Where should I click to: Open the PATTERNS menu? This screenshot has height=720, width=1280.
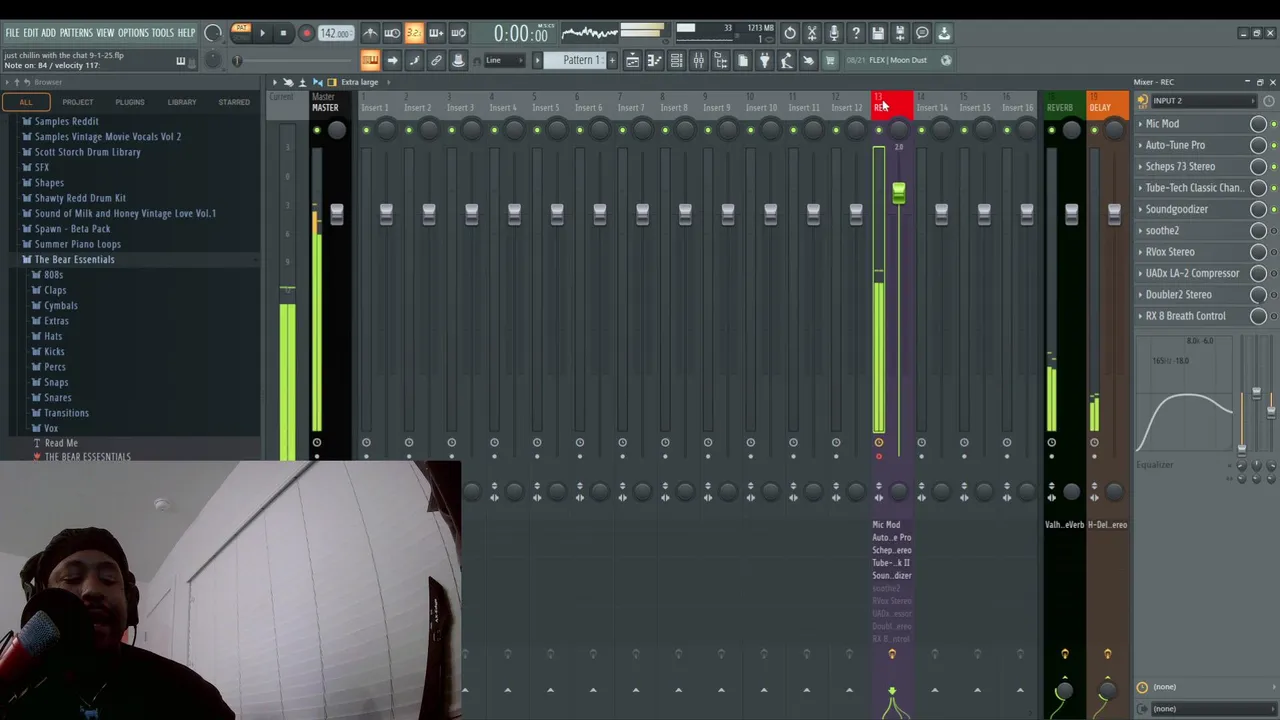[76, 33]
